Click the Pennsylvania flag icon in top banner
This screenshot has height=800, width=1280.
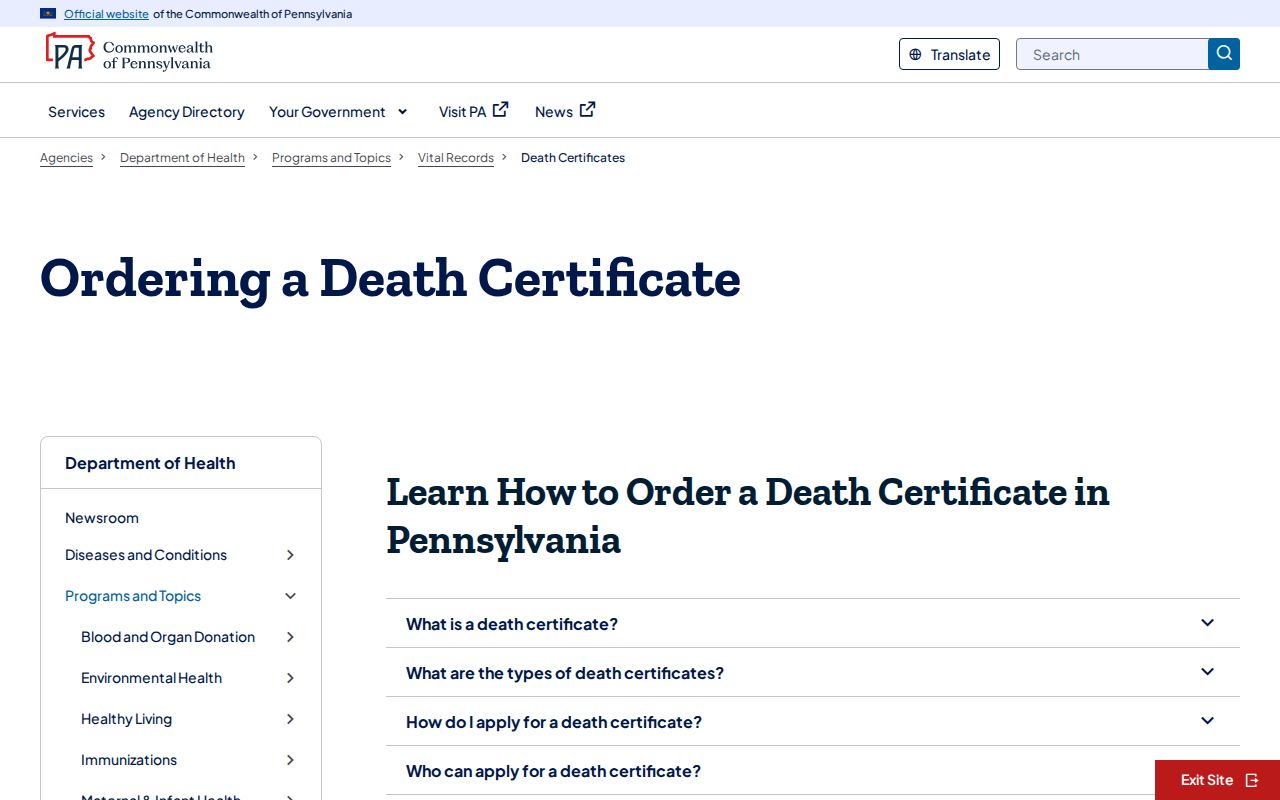click(48, 14)
